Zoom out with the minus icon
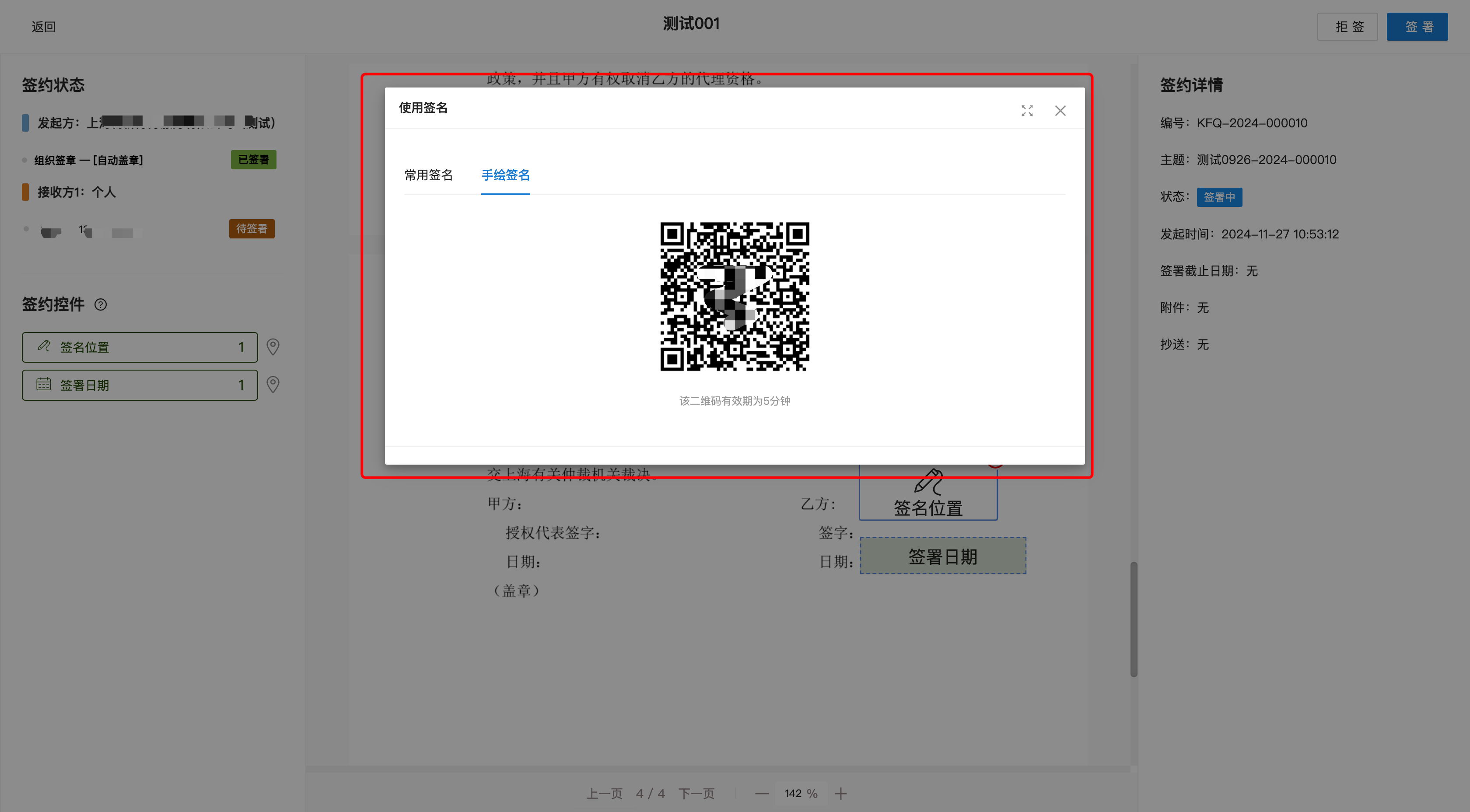 coord(761,794)
